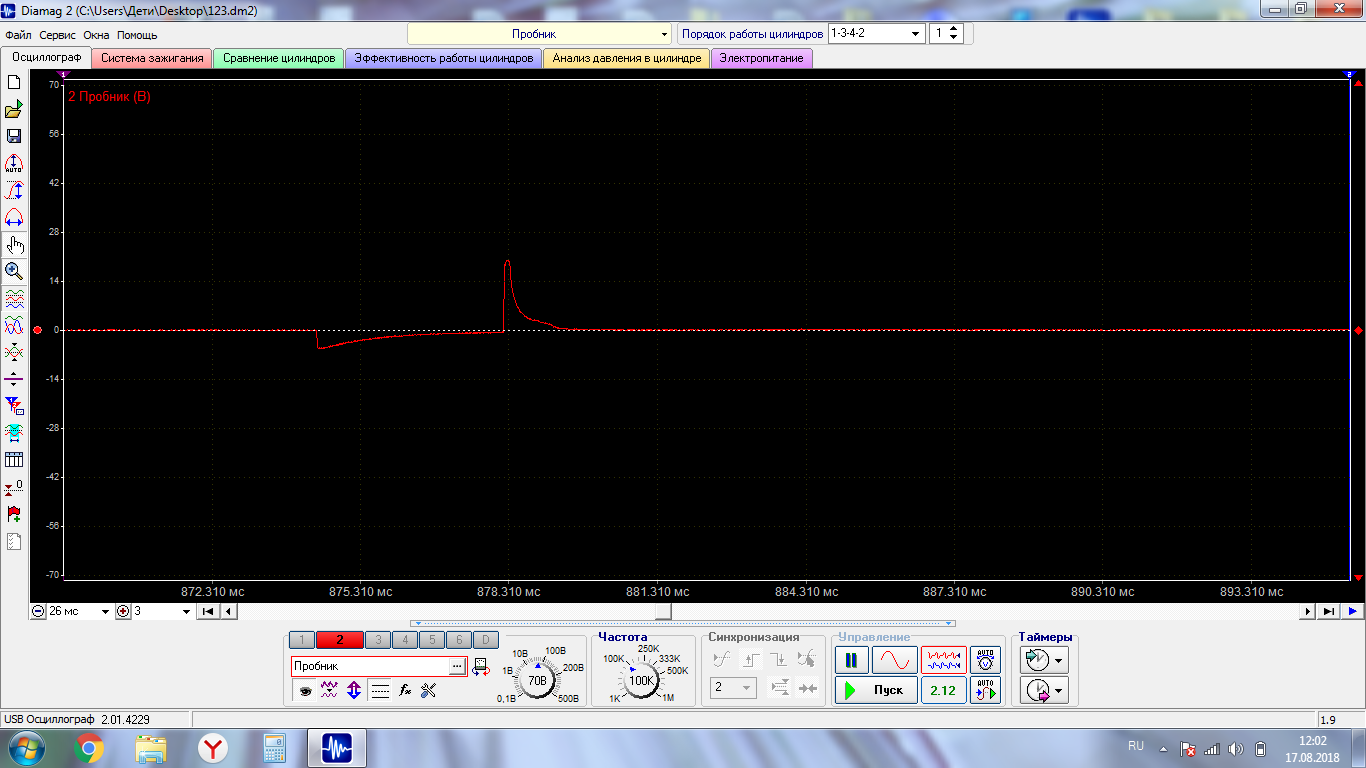
Task: Switch to Электропитание tab
Action: point(762,58)
